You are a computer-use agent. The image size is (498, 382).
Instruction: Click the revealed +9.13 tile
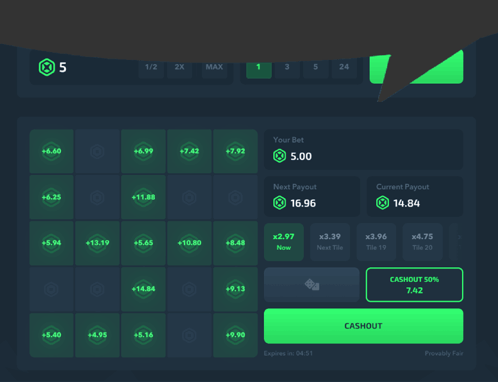235,289
